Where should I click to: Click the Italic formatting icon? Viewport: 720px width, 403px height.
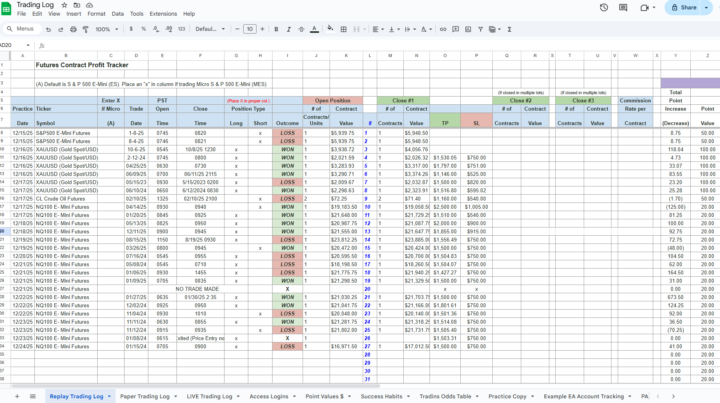coord(291,29)
